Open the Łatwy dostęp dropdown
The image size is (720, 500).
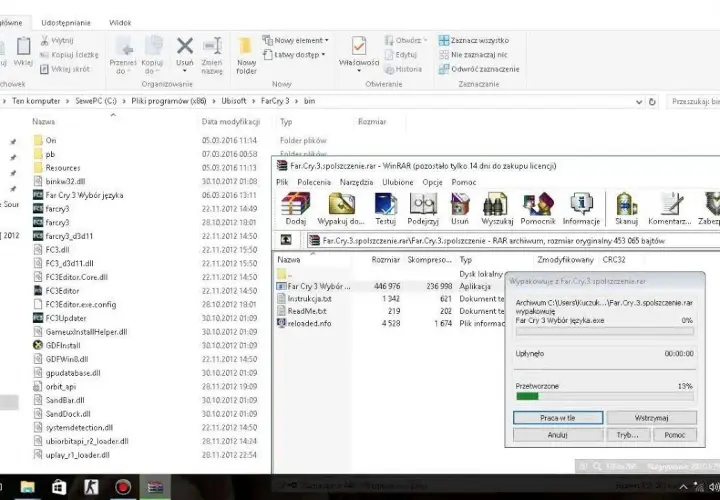click(294, 55)
